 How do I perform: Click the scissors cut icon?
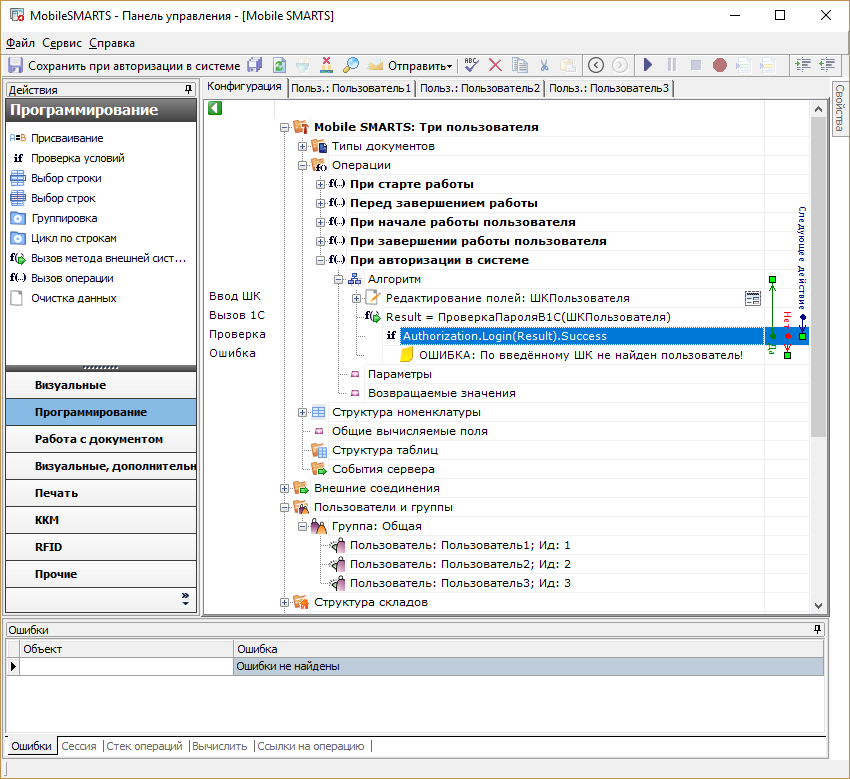pyautogui.click(x=544, y=66)
